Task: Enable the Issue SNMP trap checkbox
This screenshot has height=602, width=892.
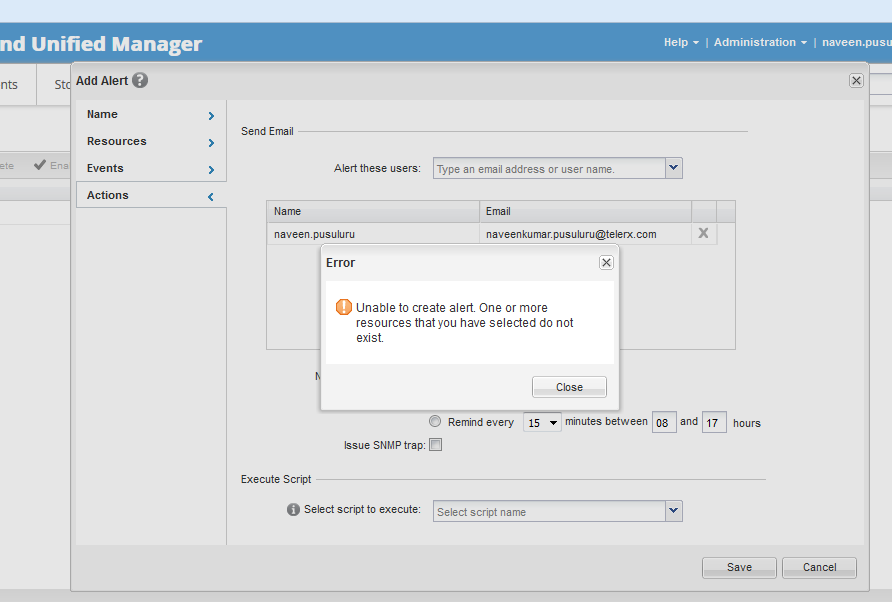Action: 435,445
